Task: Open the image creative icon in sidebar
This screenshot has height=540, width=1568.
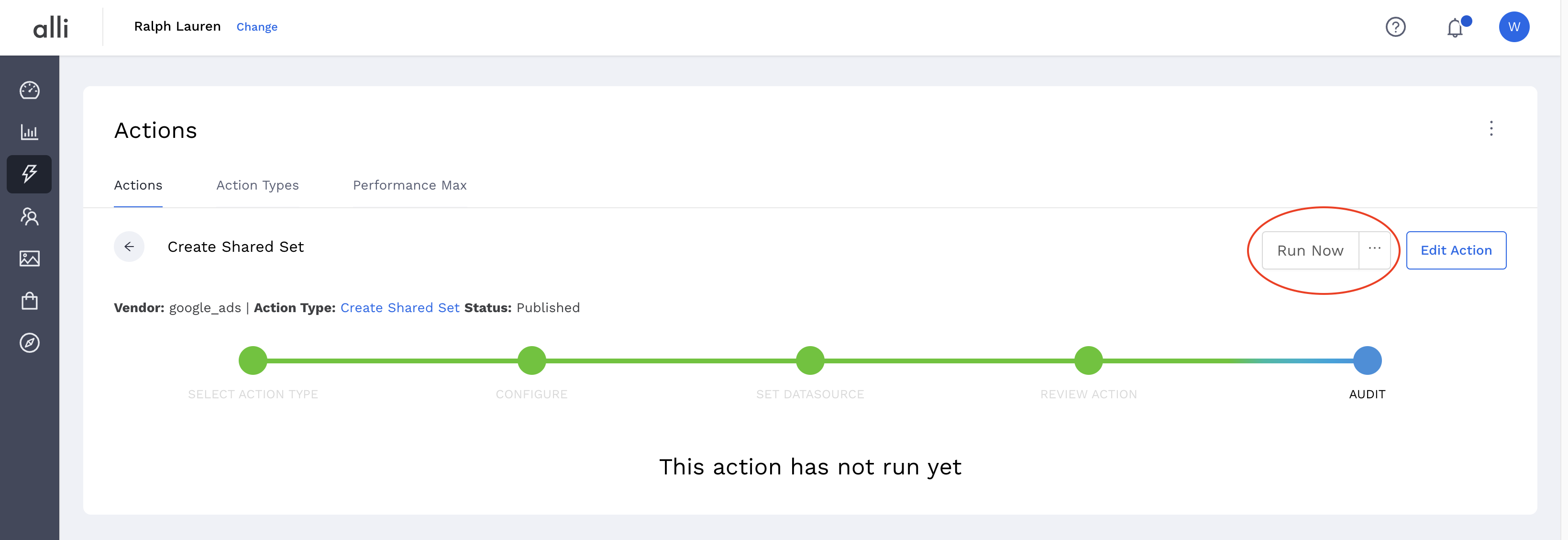Action: (29, 259)
